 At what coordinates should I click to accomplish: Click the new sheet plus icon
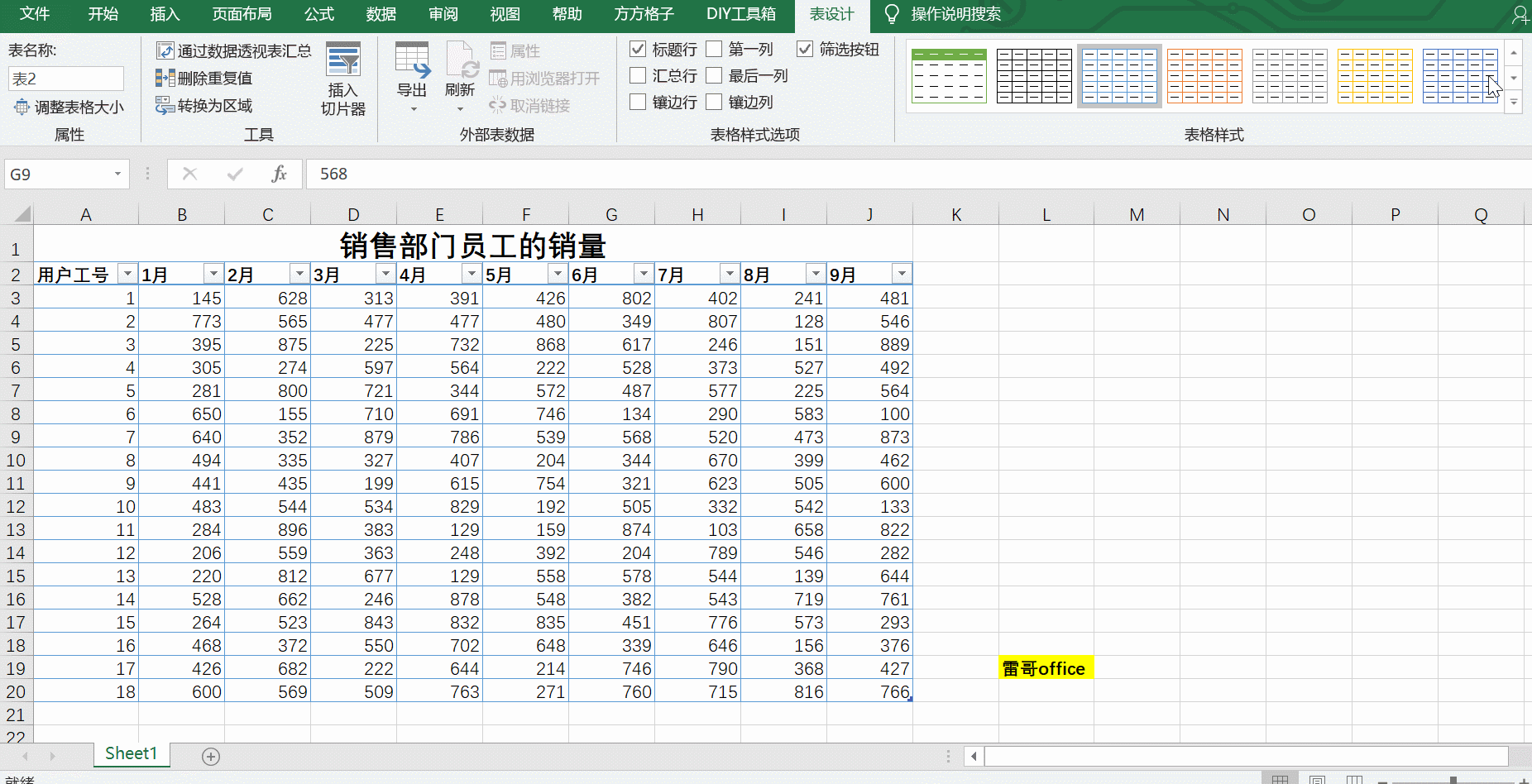pyautogui.click(x=211, y=756)
